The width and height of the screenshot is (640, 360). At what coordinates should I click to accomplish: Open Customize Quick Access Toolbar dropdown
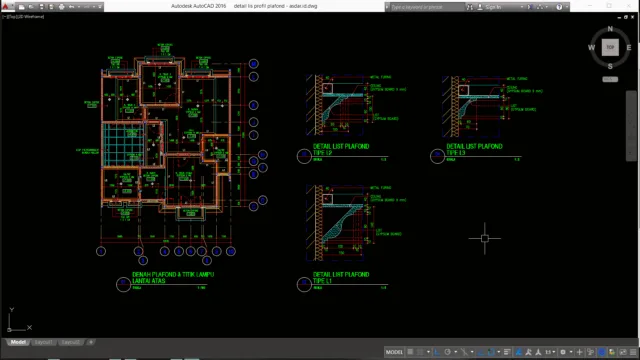pos(100,7)
